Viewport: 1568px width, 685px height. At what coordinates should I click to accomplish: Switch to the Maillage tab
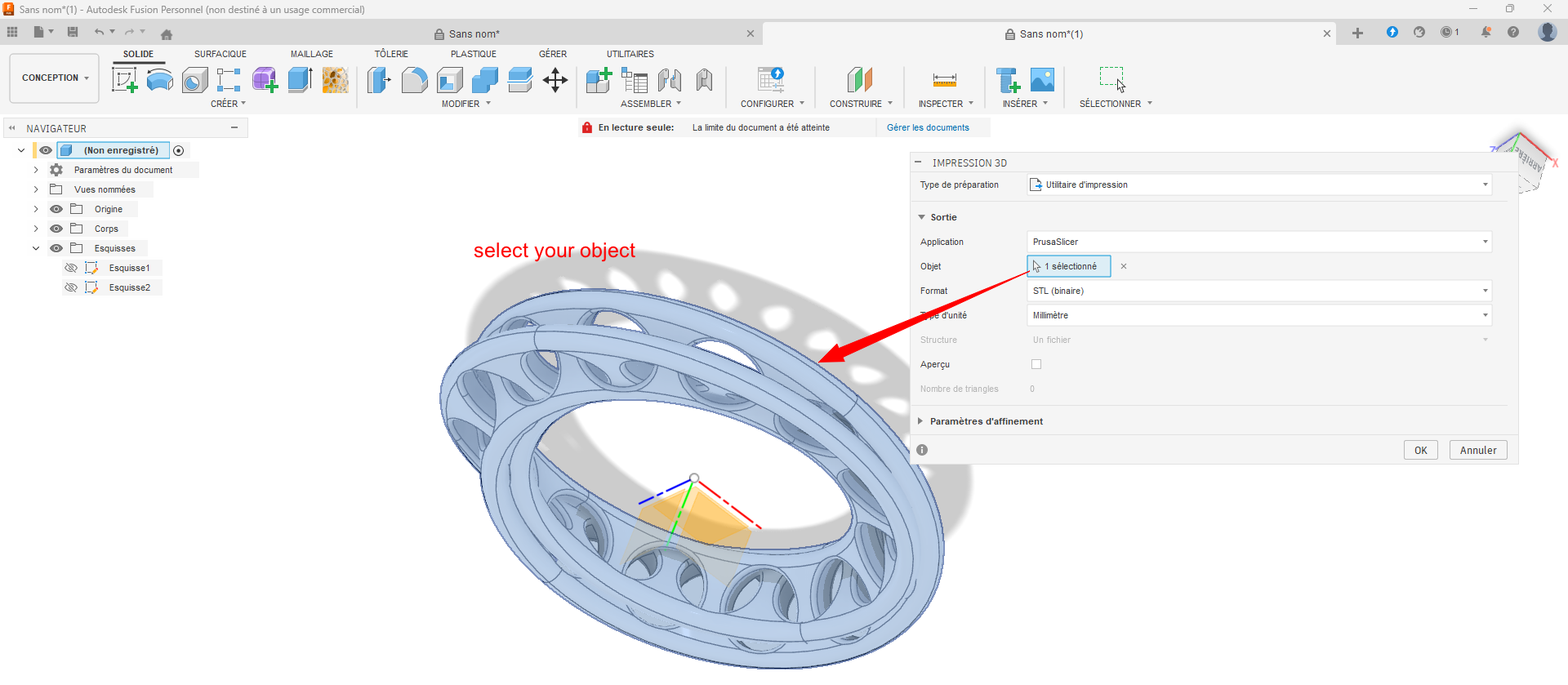[x=312, y=54]
